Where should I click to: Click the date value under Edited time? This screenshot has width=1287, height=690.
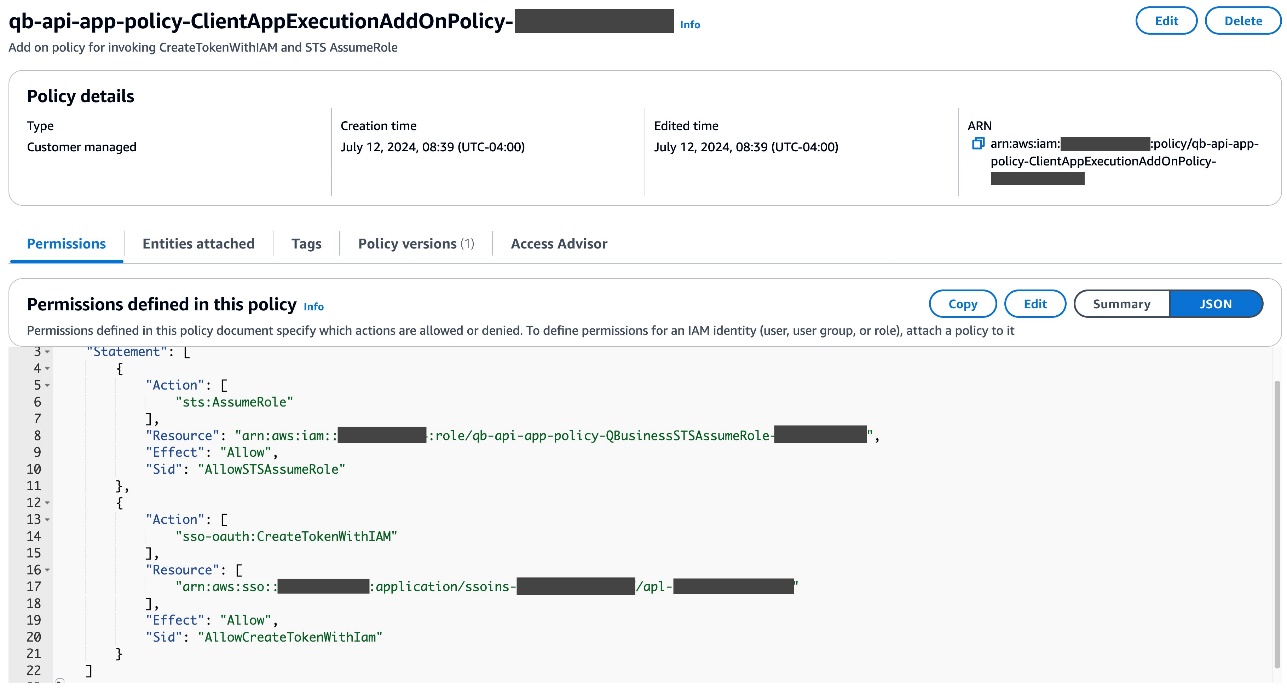[x=747, y=147]
